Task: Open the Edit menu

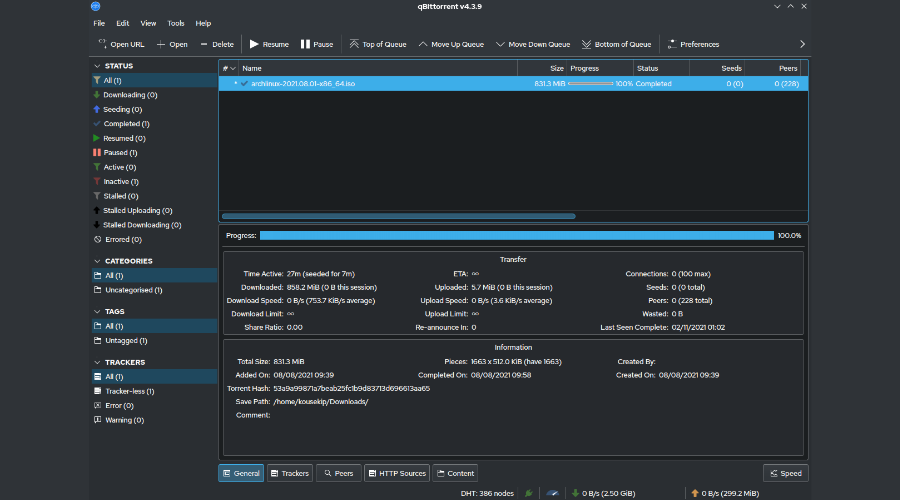Action: 123,24
